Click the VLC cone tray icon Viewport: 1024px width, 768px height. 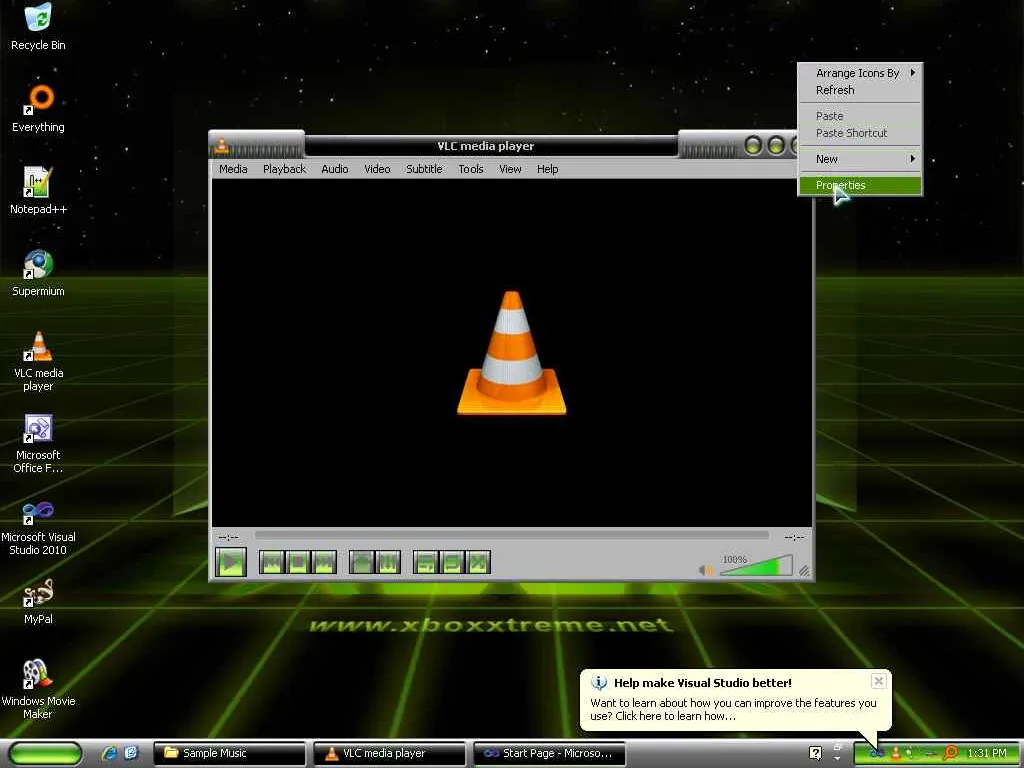click(897, 754)
